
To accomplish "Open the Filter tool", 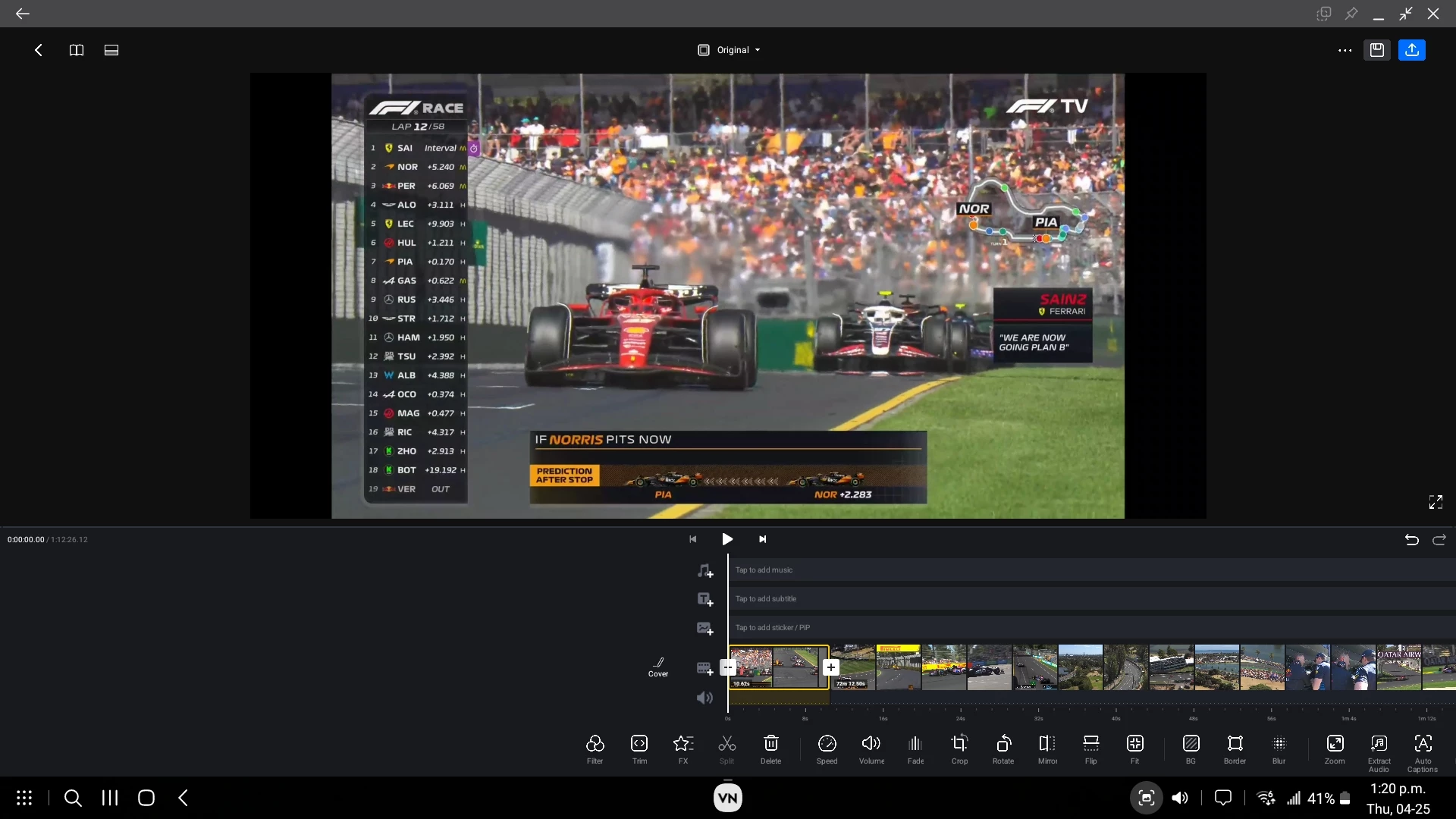I will [595, 749].
